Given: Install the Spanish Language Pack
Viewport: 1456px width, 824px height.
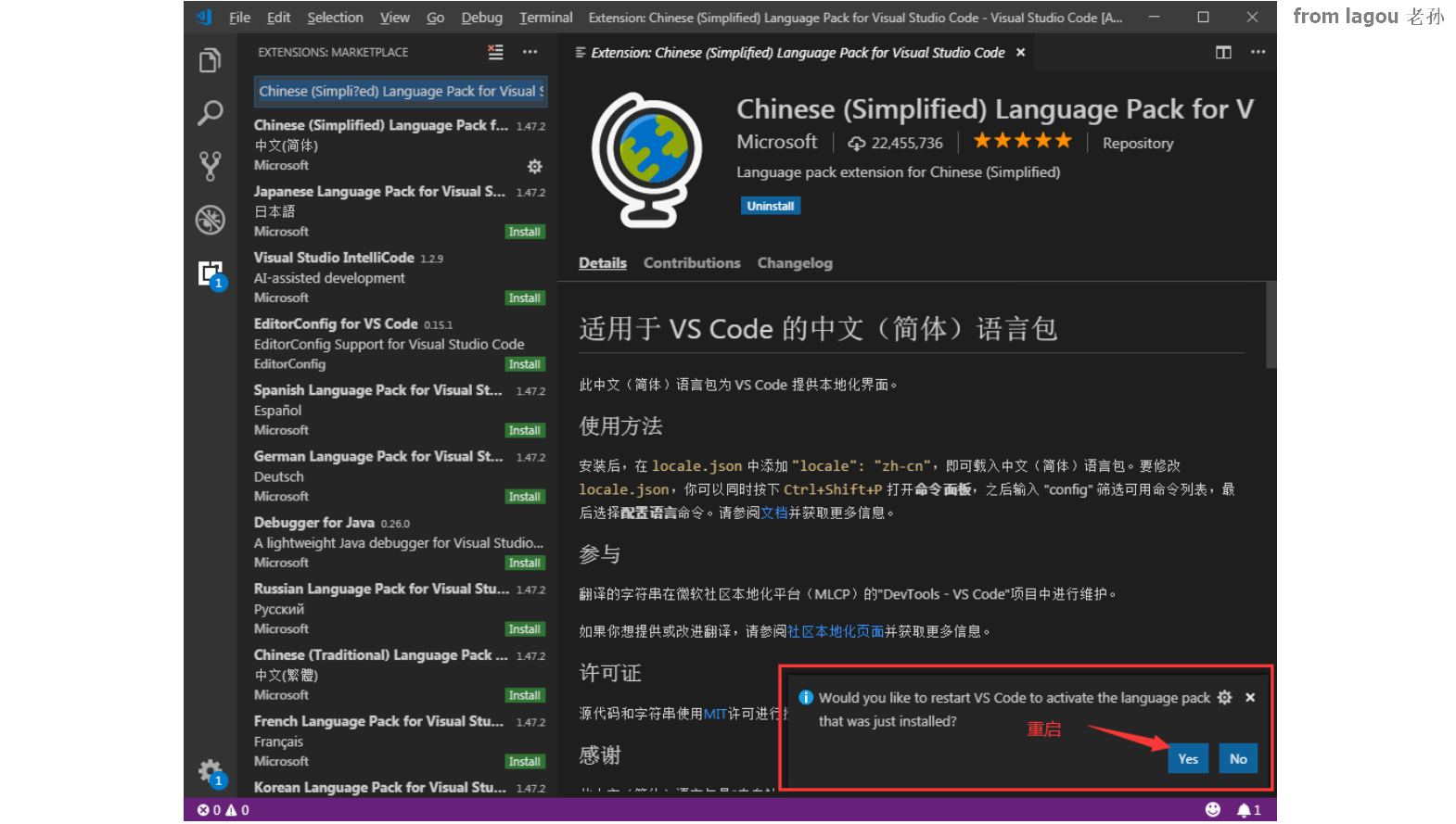Looking at the screenshot, I should click(525, 430).
